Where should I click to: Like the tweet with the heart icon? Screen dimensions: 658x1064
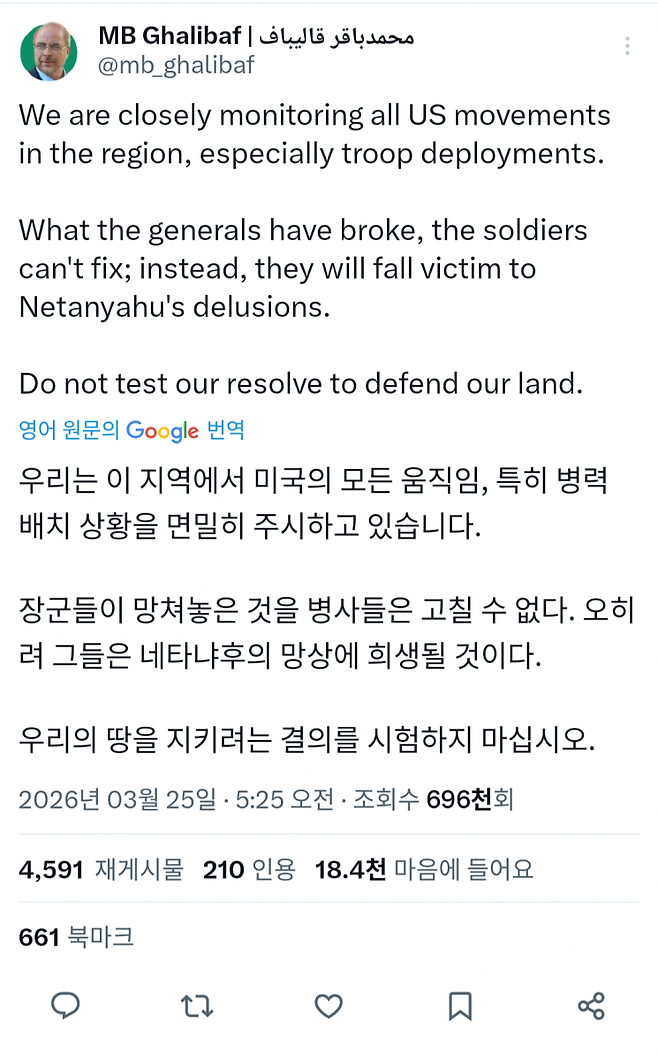[328, 1007]
